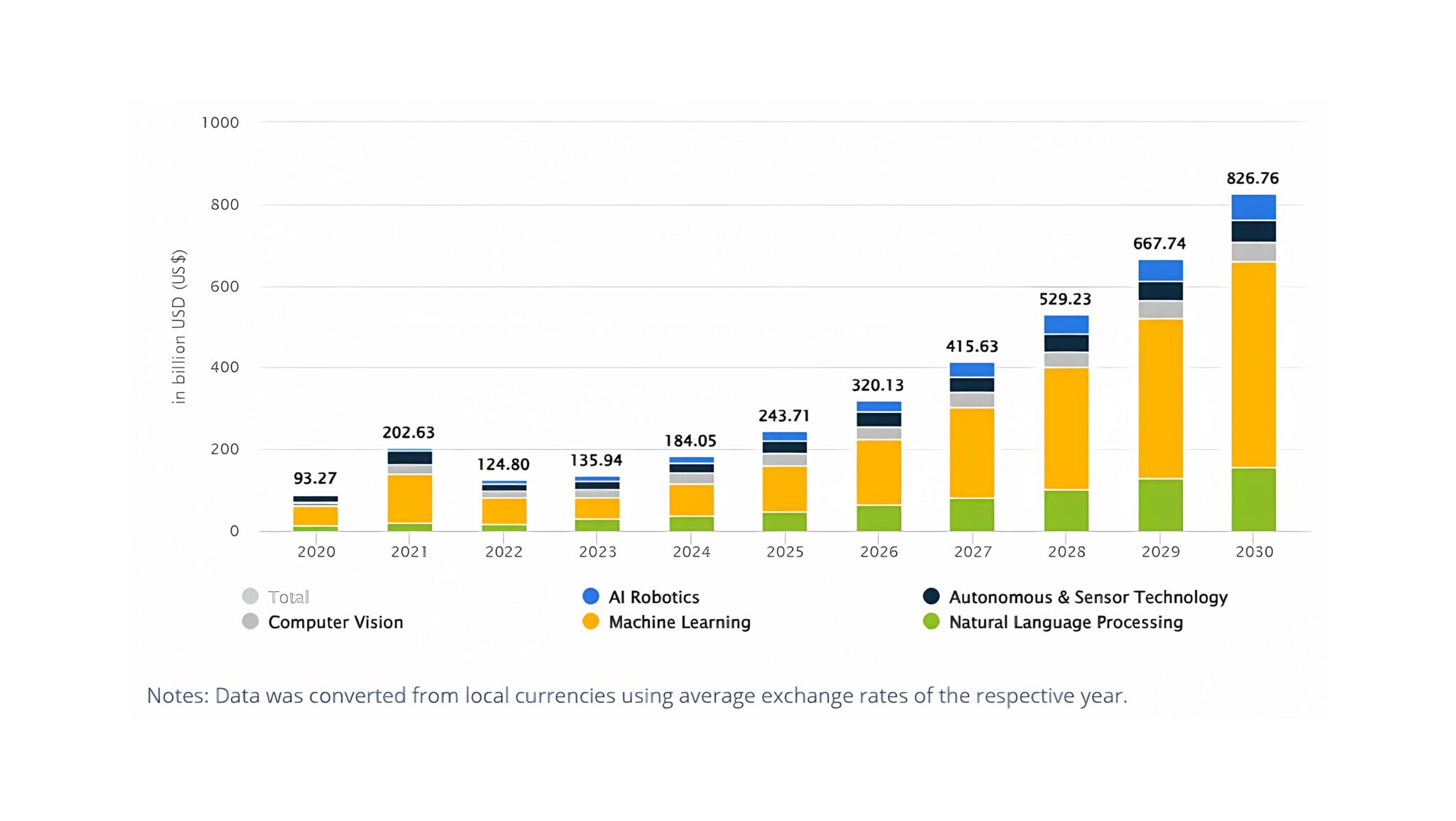Click the 202.63 total value label
Screen dimensions: 1456x821
click(x=409, y=433)
